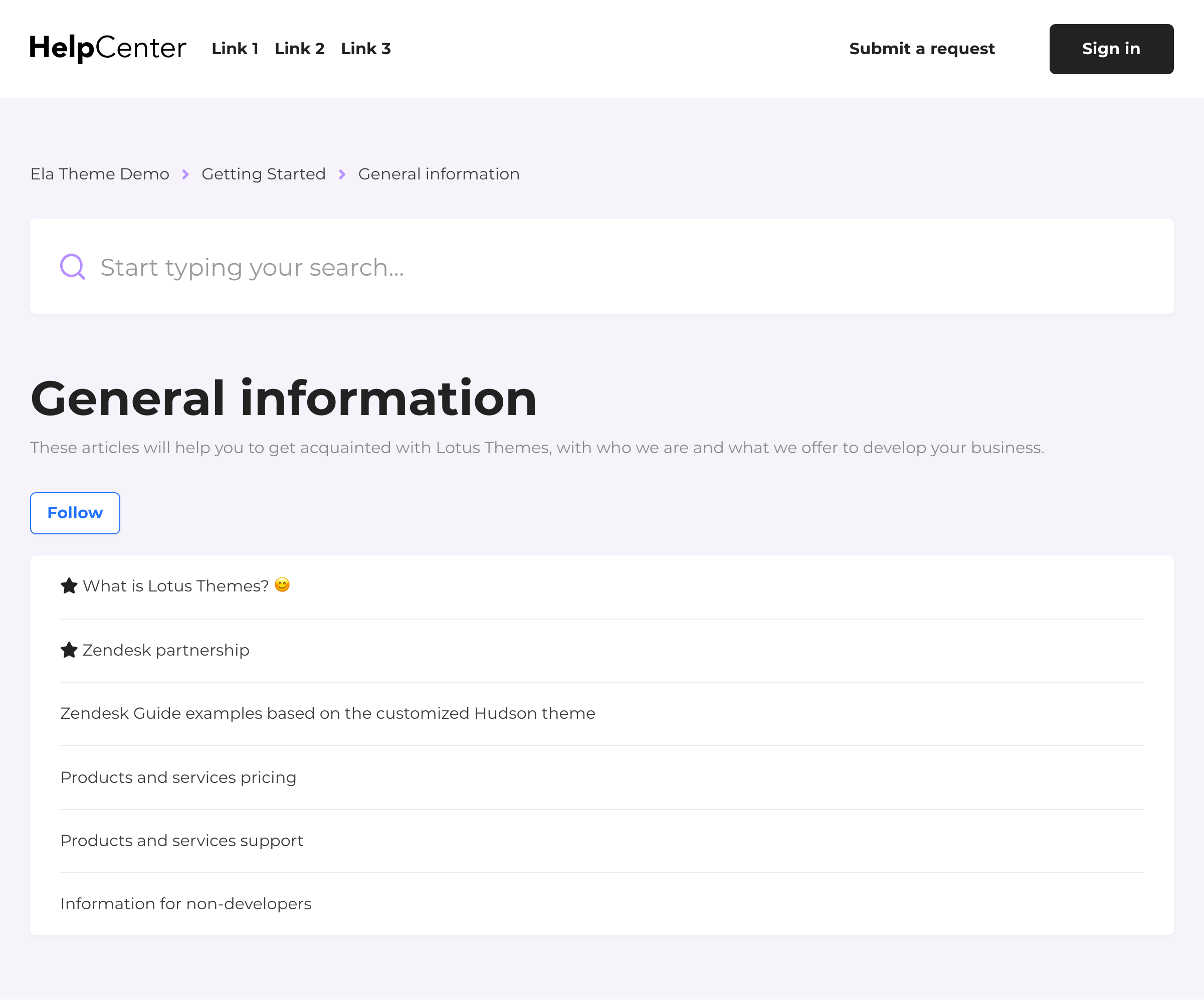
Task: Click star icon beside Lotus Themes article
Action: click(69, 586)
